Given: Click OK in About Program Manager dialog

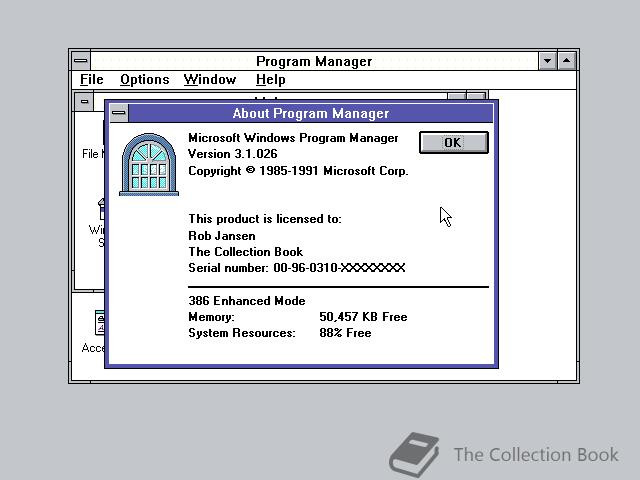Looking at the screenshot, I should click(453, 142).
